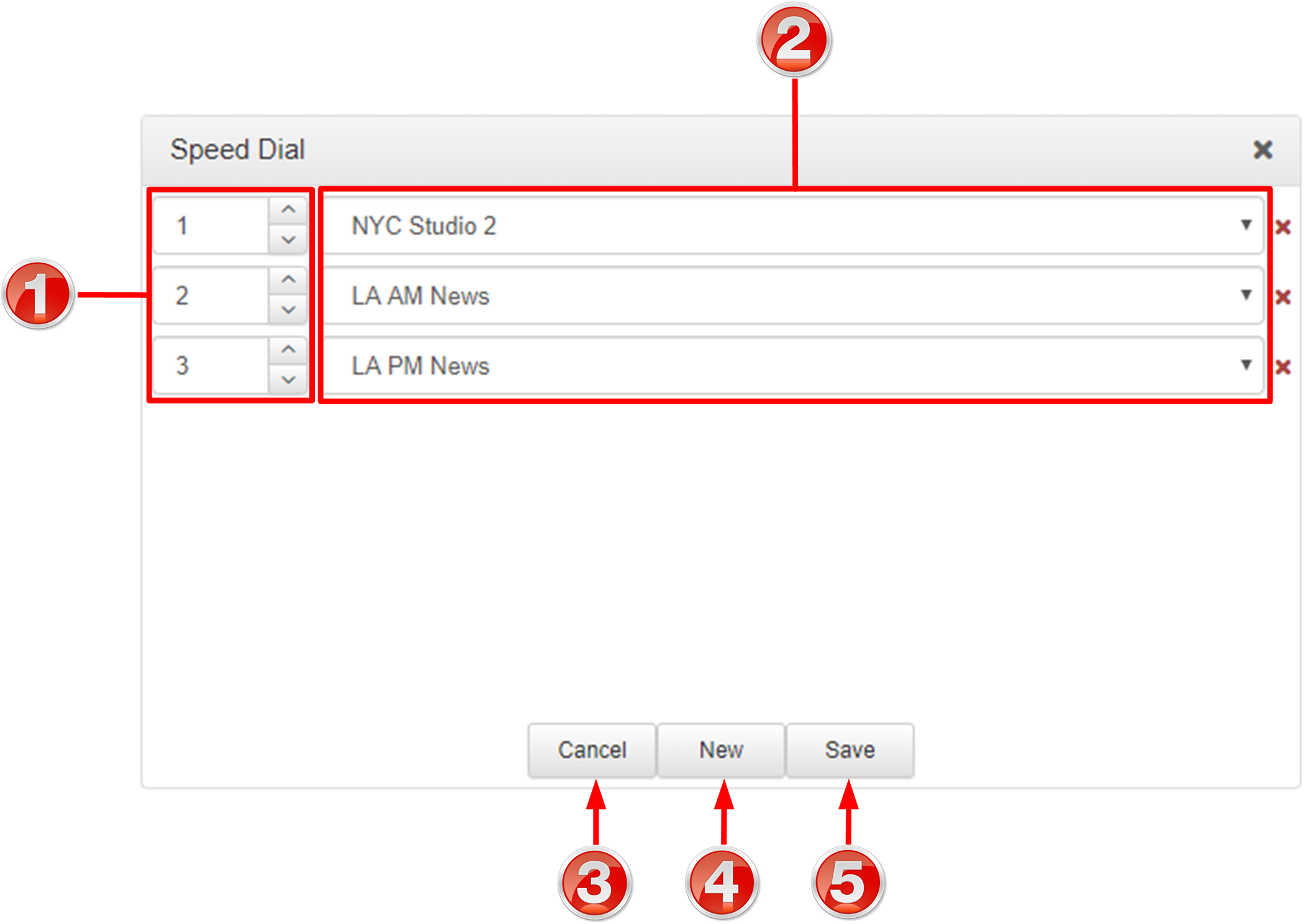This screenshot has width=1306, height=924.
Task: Increase the first speed dial number
Action: [x=288, y=211]
